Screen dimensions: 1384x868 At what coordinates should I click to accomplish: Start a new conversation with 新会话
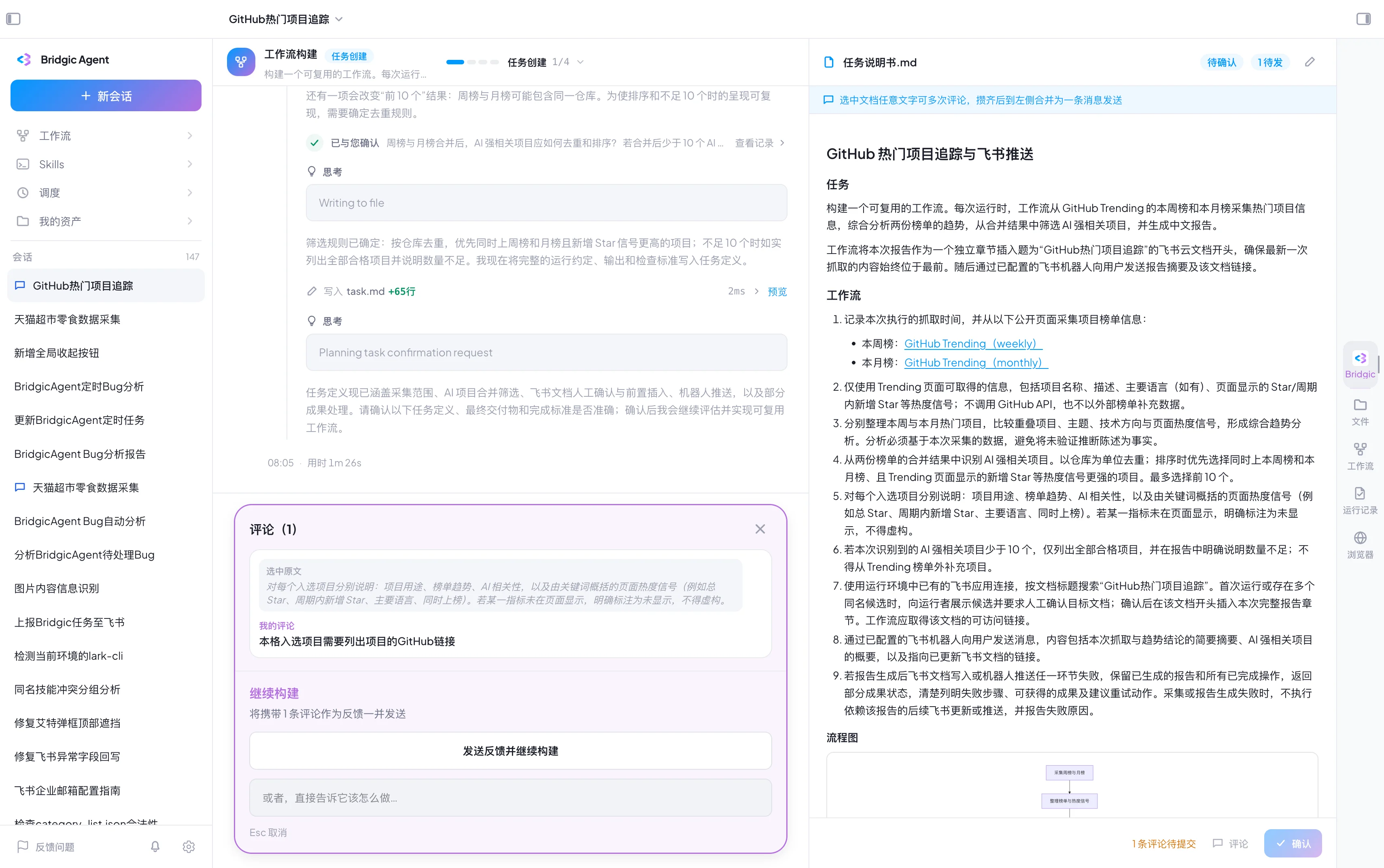tap(106, 95)
